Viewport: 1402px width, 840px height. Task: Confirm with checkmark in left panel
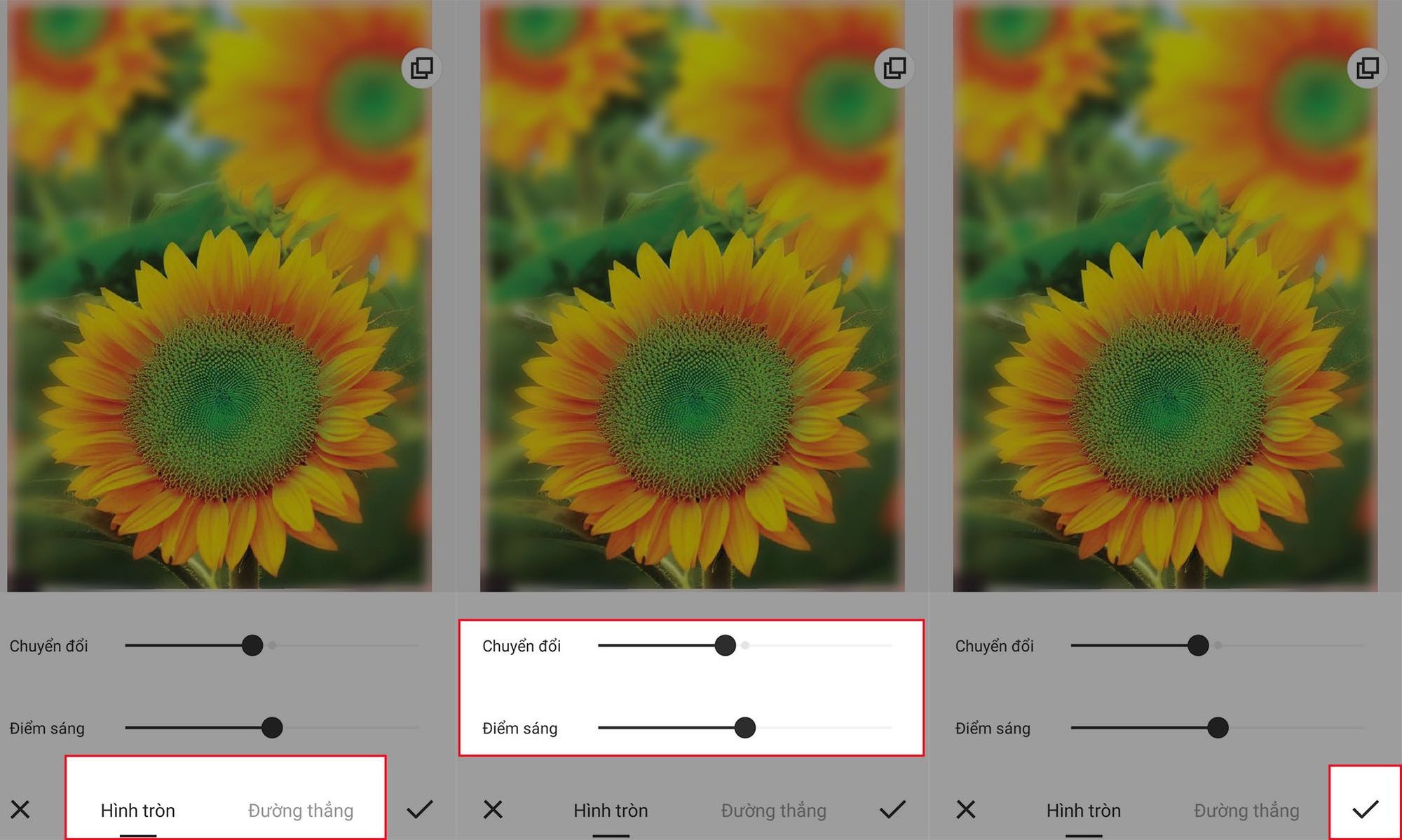pyautogui.click(x=420, y=809)
